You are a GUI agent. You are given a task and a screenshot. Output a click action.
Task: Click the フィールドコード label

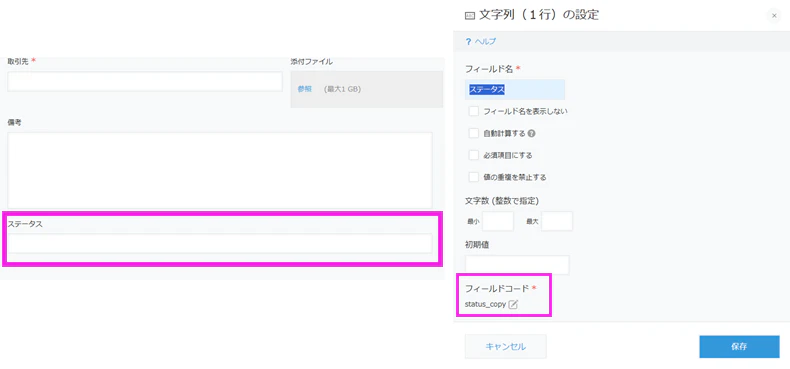[x=497, y=288]
